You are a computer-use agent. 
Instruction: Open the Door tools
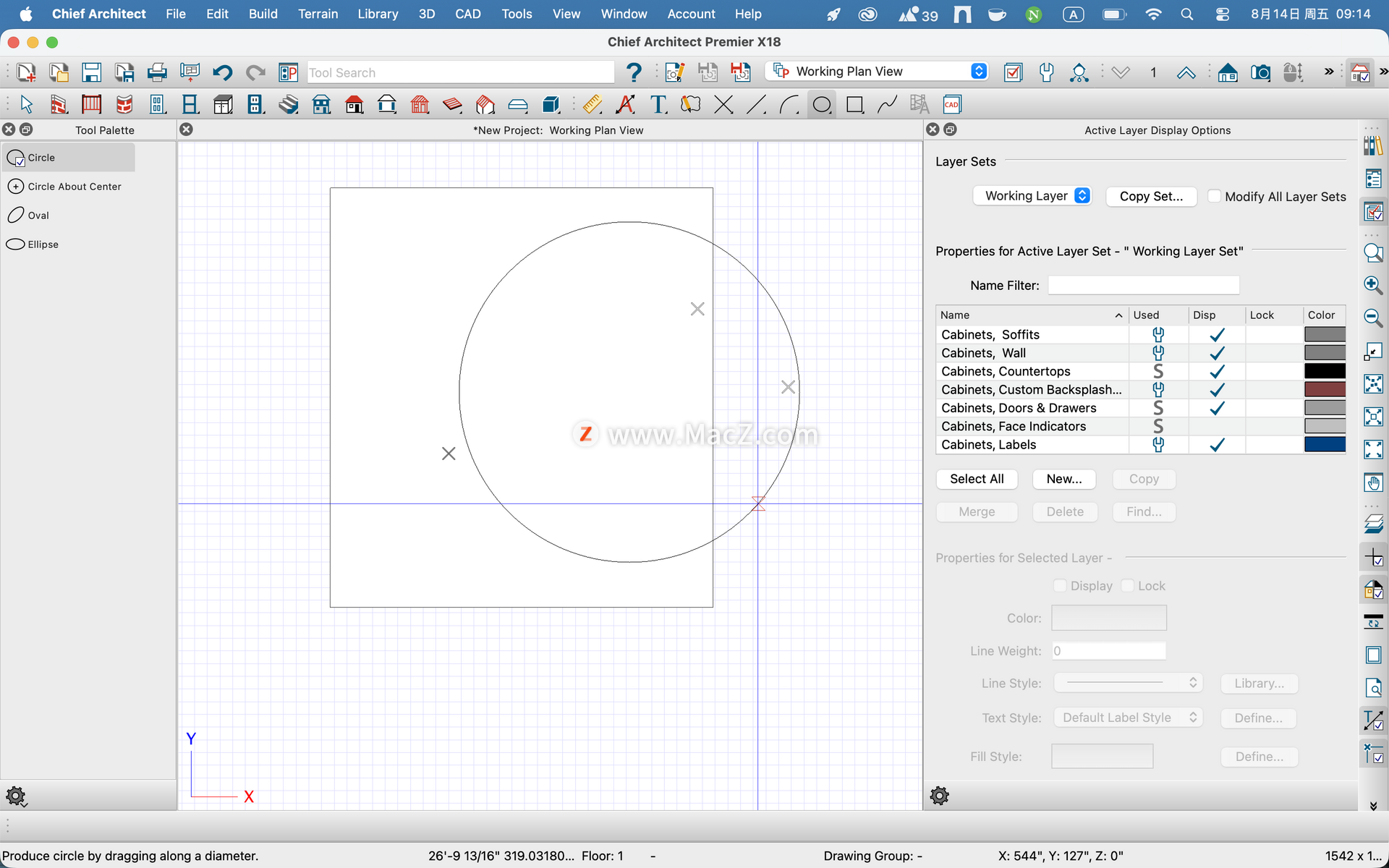(x=157, y=105)
